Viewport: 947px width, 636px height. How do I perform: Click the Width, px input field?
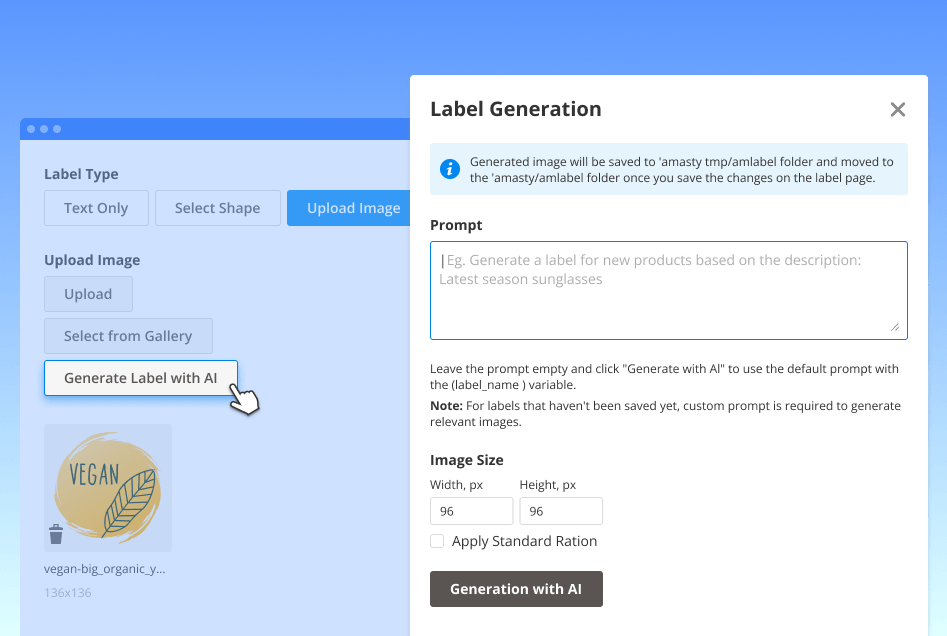coord(471,511)
